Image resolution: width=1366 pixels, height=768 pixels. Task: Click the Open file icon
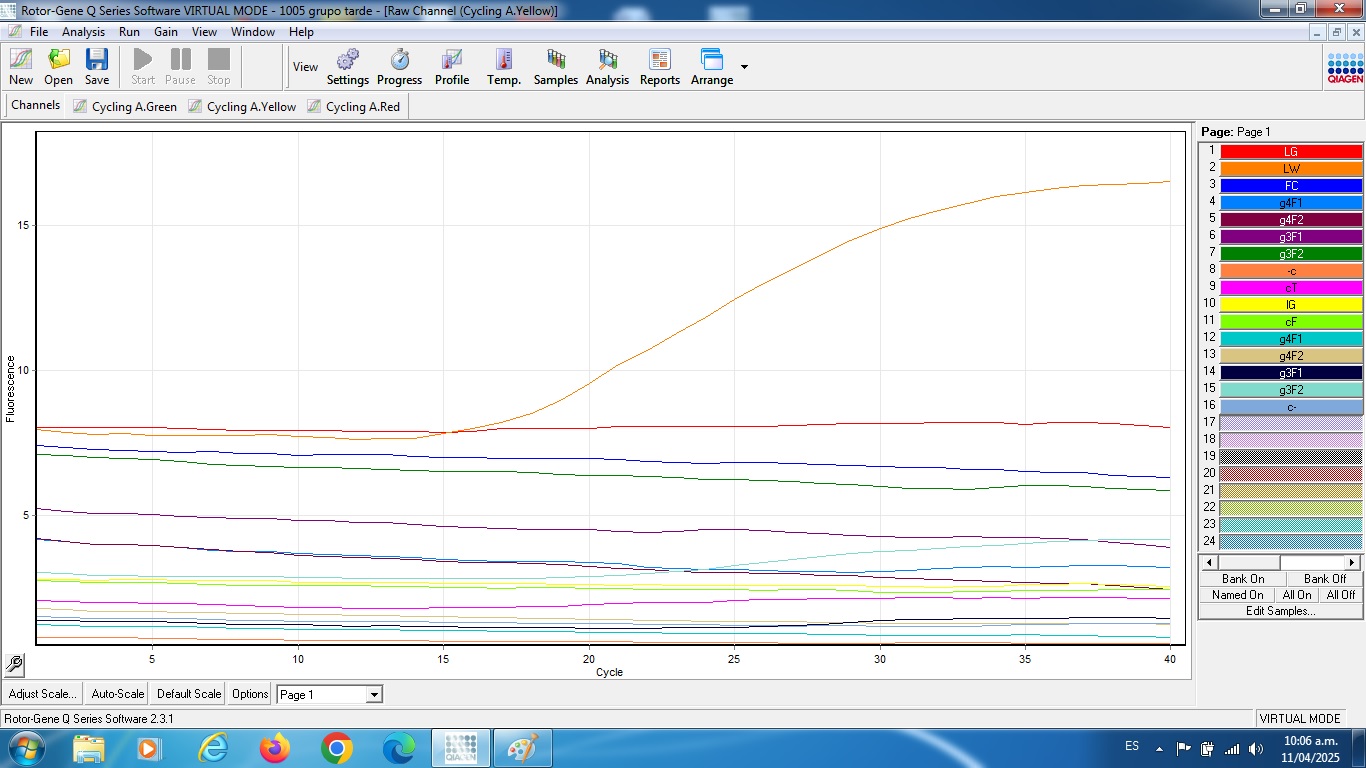(58, 67)
